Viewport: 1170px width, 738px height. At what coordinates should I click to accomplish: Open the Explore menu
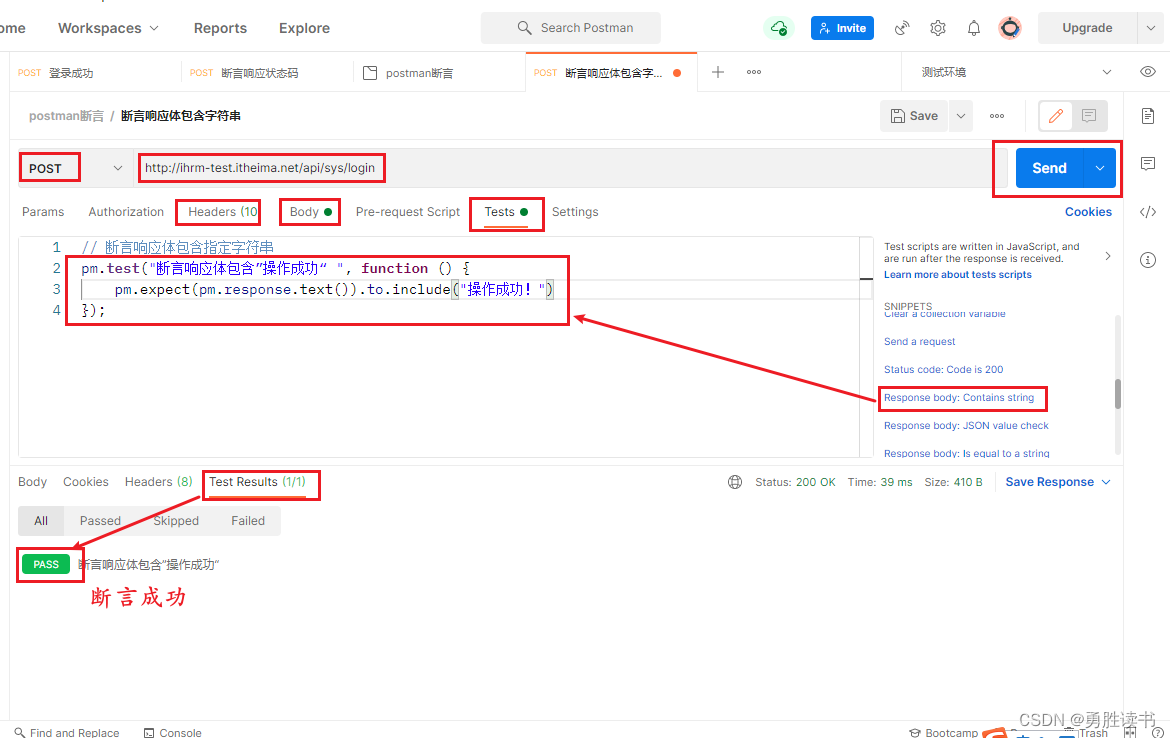(x=304, y=28)
